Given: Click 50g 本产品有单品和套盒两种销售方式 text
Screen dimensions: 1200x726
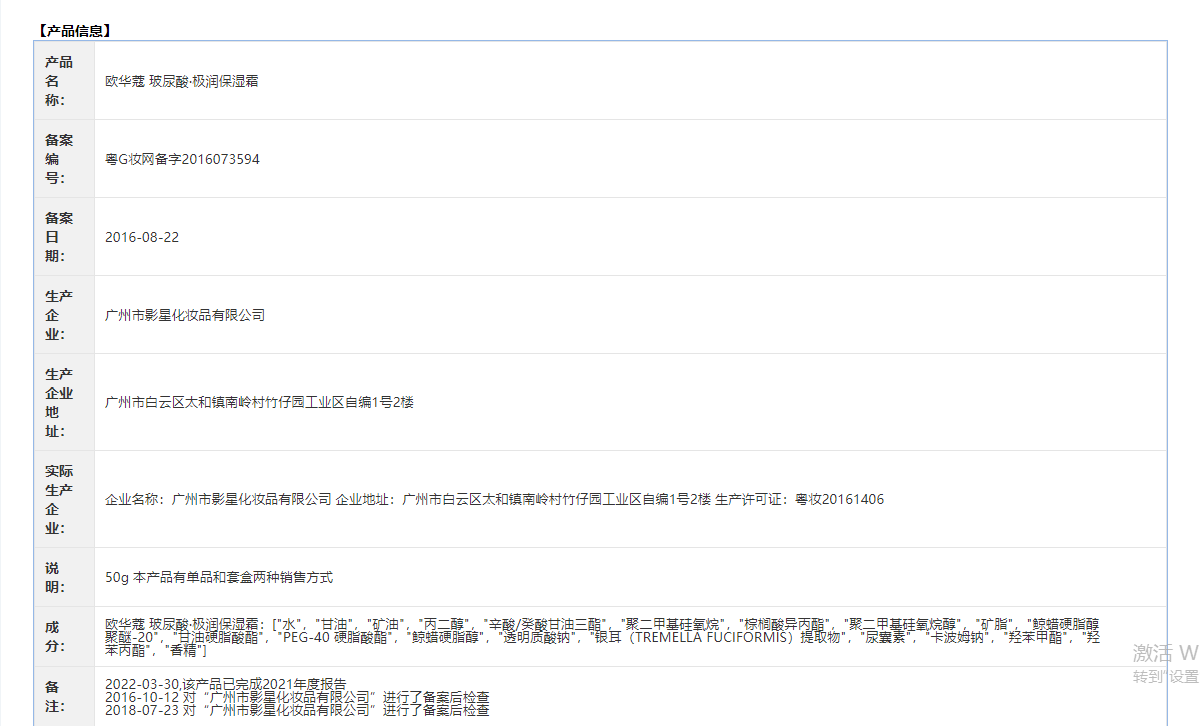Looking at the screenshot, I should 219,577.
